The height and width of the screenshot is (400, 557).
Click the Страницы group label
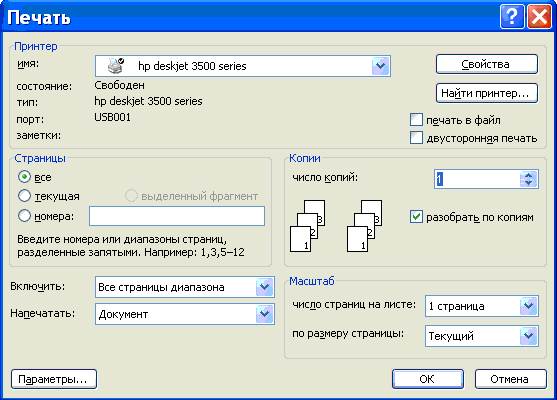40,158
